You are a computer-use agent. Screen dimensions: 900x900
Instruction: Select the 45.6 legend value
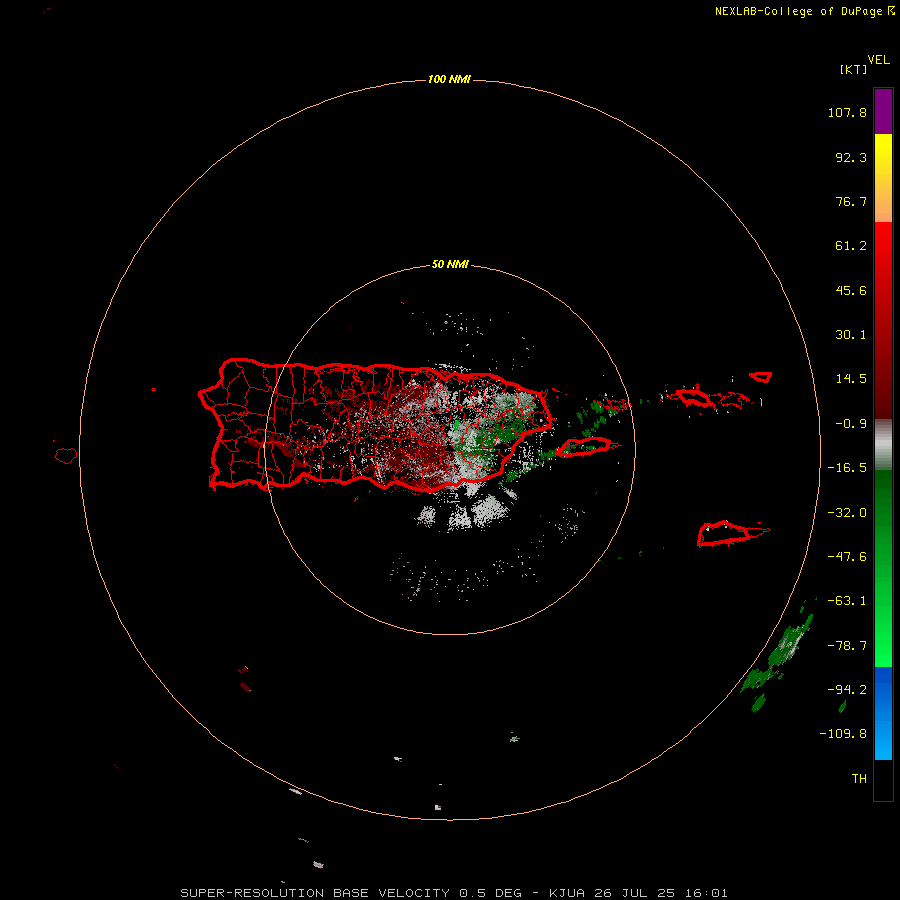(851, 290)
